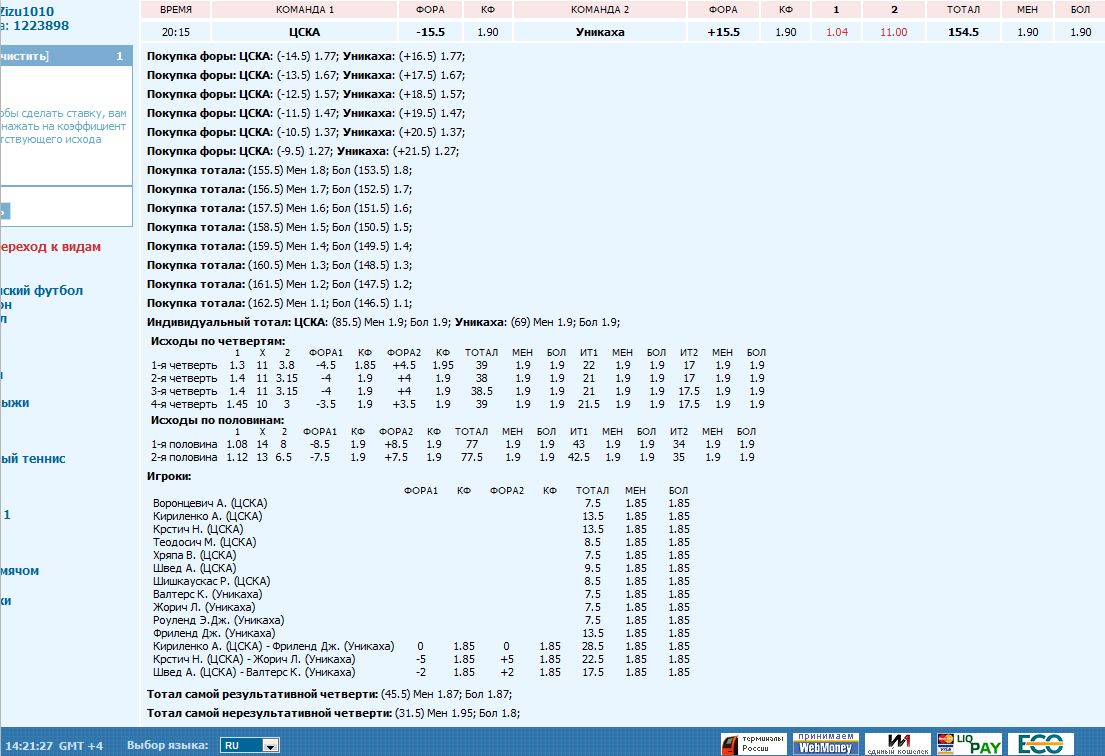The height and width of the screenshot is (756, 1105).
Task: Click the Уникаха team name in header row
Action: click(600, 32)
